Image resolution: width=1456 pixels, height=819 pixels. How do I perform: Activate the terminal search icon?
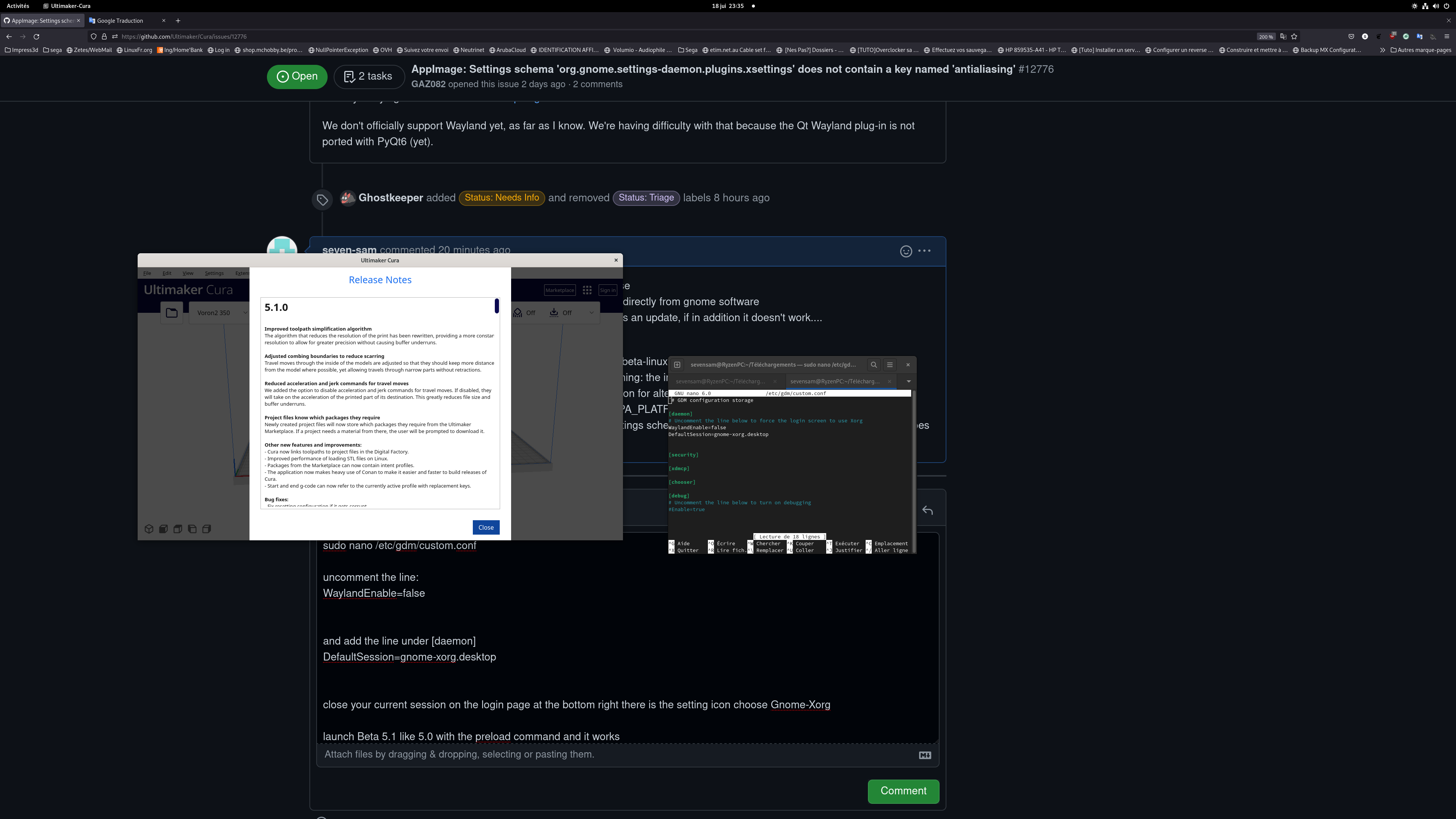tap(874, 364)
